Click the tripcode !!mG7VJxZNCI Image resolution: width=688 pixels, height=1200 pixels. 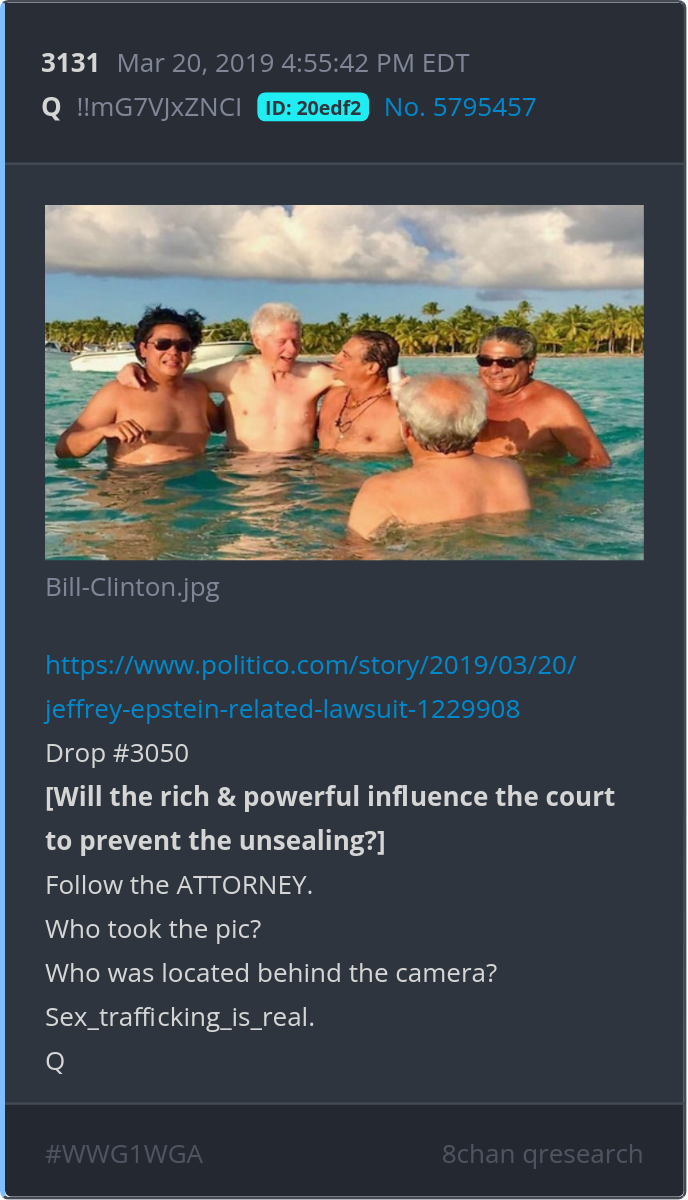(x=159, y=107)
